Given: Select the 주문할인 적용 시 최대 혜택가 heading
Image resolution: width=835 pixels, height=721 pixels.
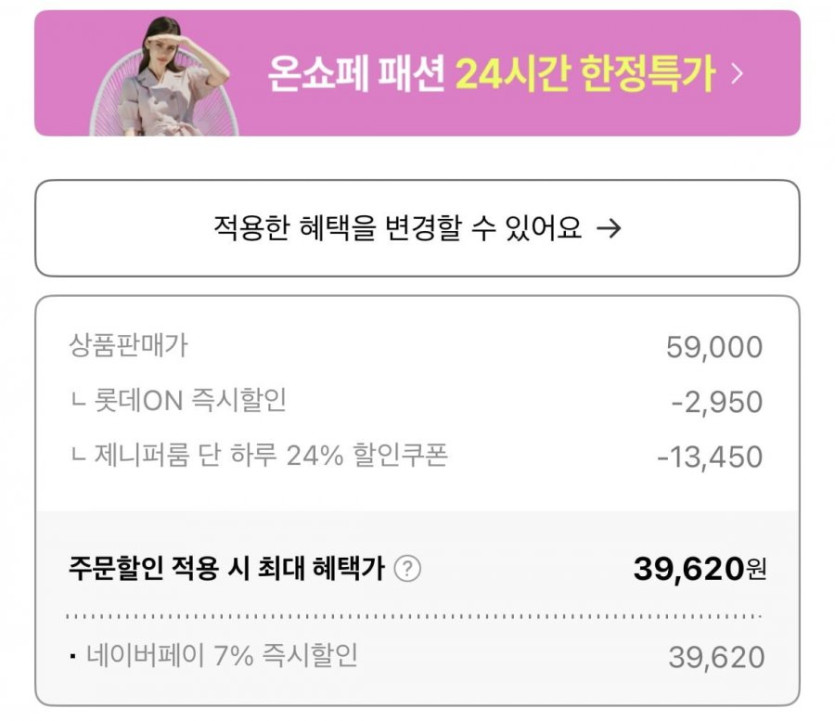Looking at the screenshot, I should [x=226, y=569].
